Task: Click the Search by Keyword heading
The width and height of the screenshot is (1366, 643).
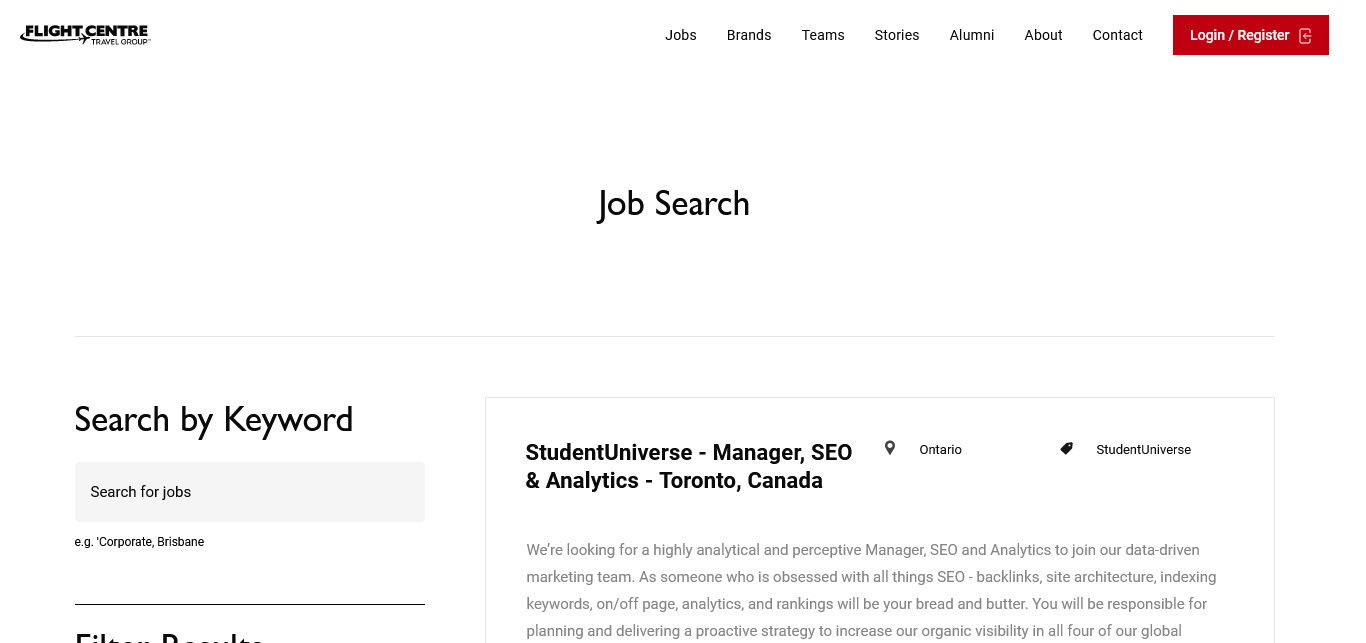Action: pos(214,419)
